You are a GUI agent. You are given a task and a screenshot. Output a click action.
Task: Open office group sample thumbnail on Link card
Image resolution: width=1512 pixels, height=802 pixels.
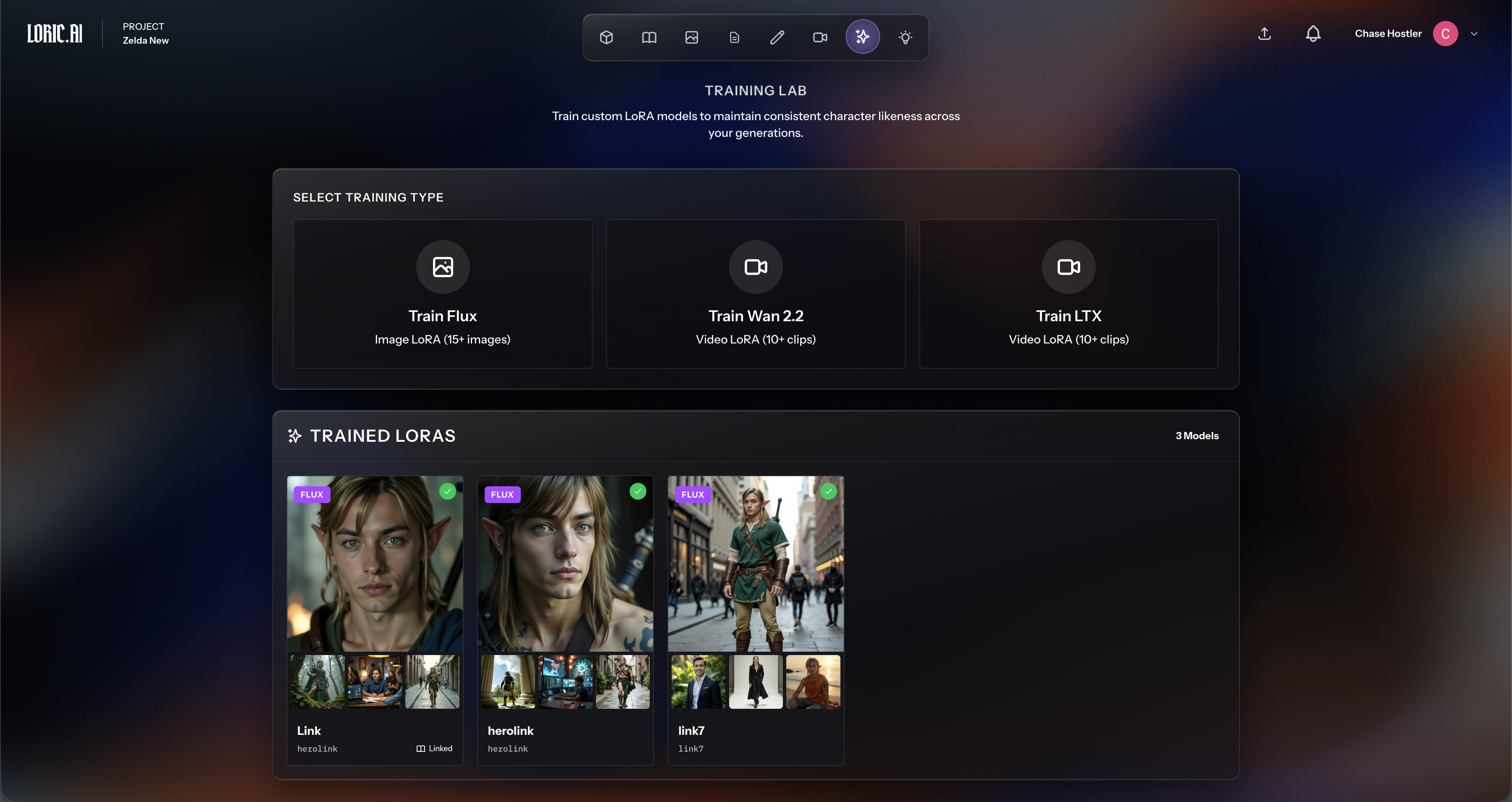375,682
